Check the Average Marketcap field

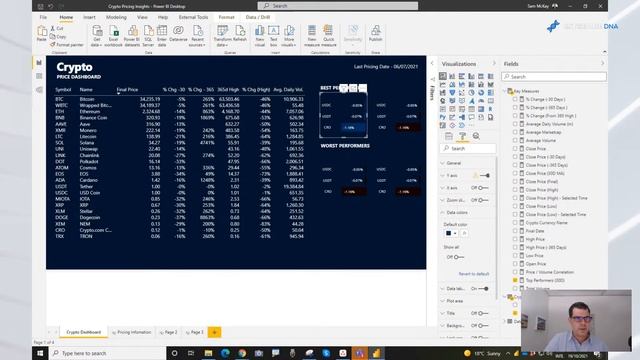(x=515, y=132)
